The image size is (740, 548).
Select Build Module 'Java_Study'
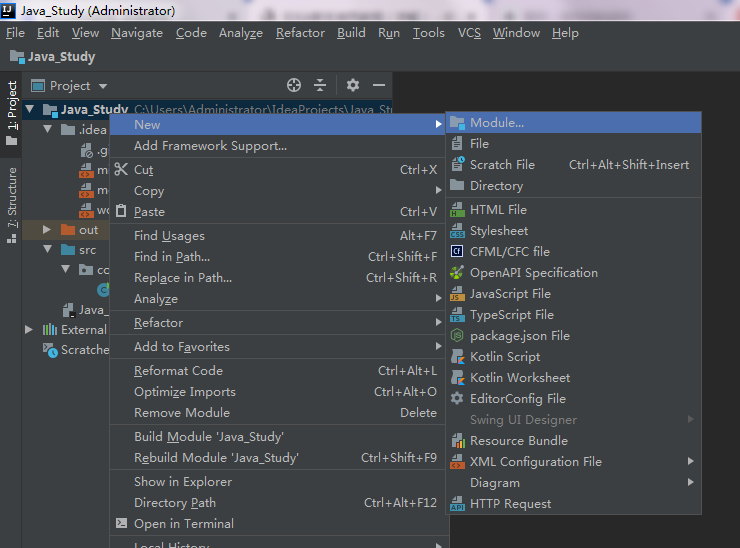point(279,437)
